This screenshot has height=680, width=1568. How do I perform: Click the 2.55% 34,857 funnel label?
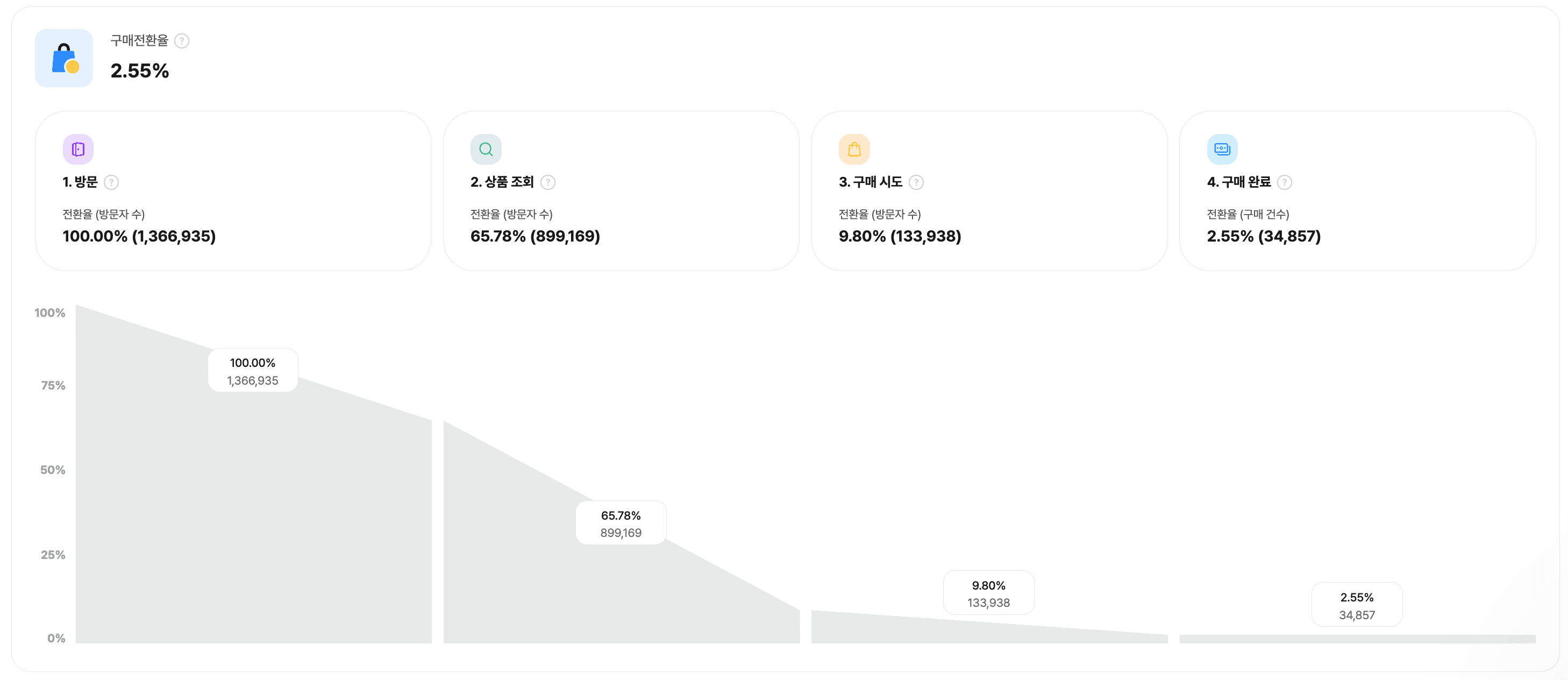pos(1357,604)
